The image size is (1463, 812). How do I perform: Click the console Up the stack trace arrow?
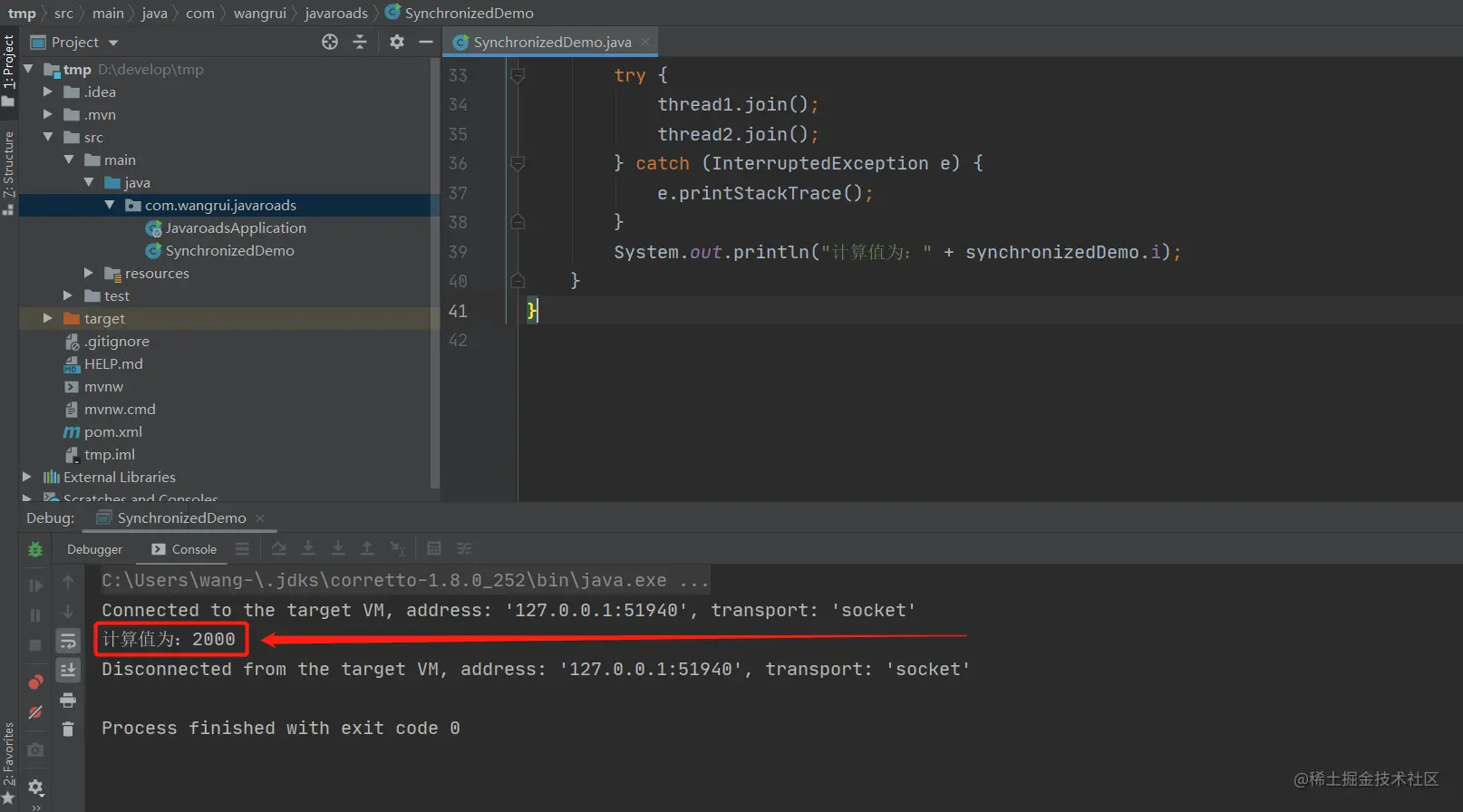[x=68, y=582]
